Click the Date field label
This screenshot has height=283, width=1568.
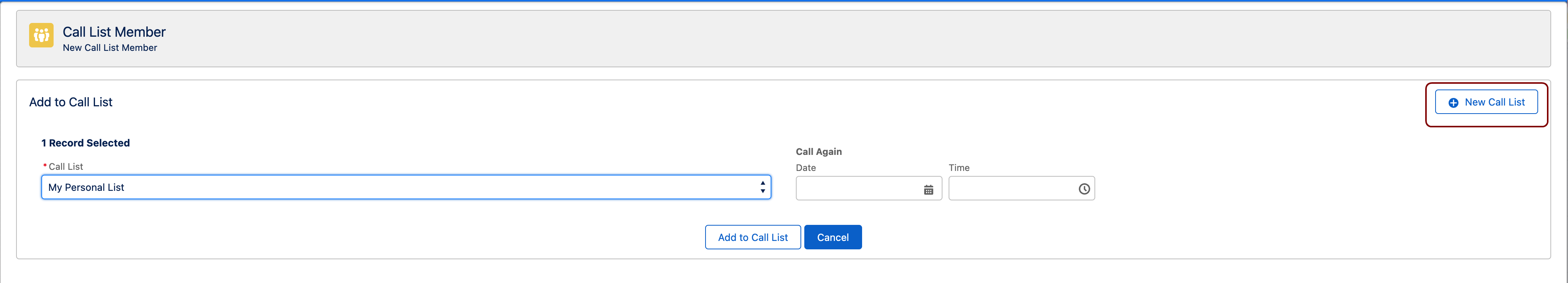pyautogui.click(x=805, y=168)
